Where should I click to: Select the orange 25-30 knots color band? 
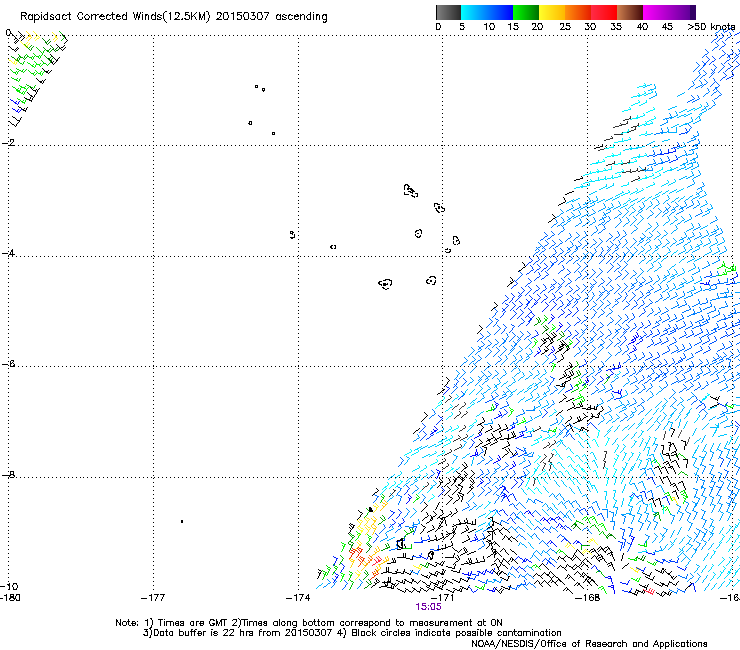[578, 12]
